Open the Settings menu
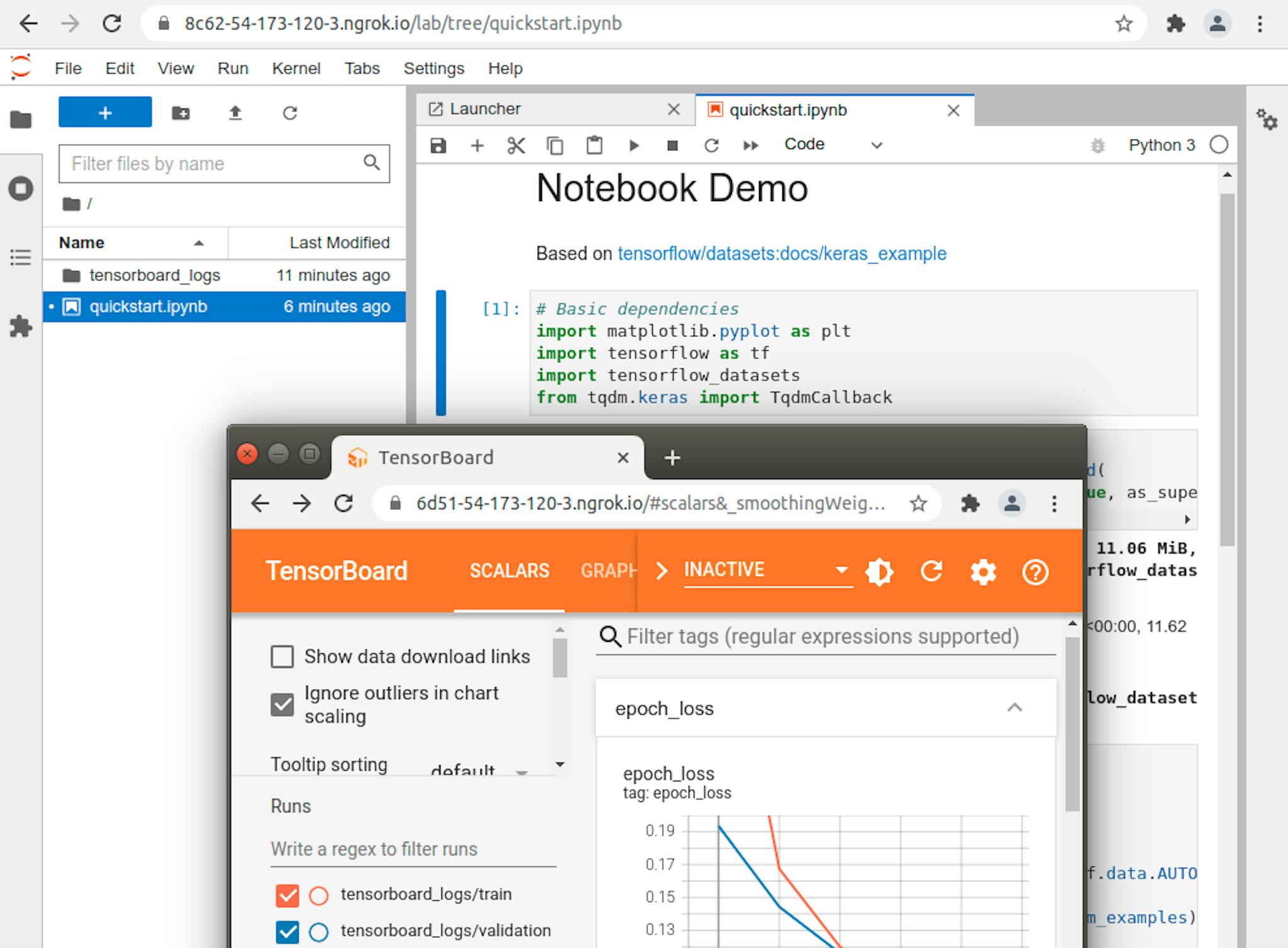 coord(434,68)
